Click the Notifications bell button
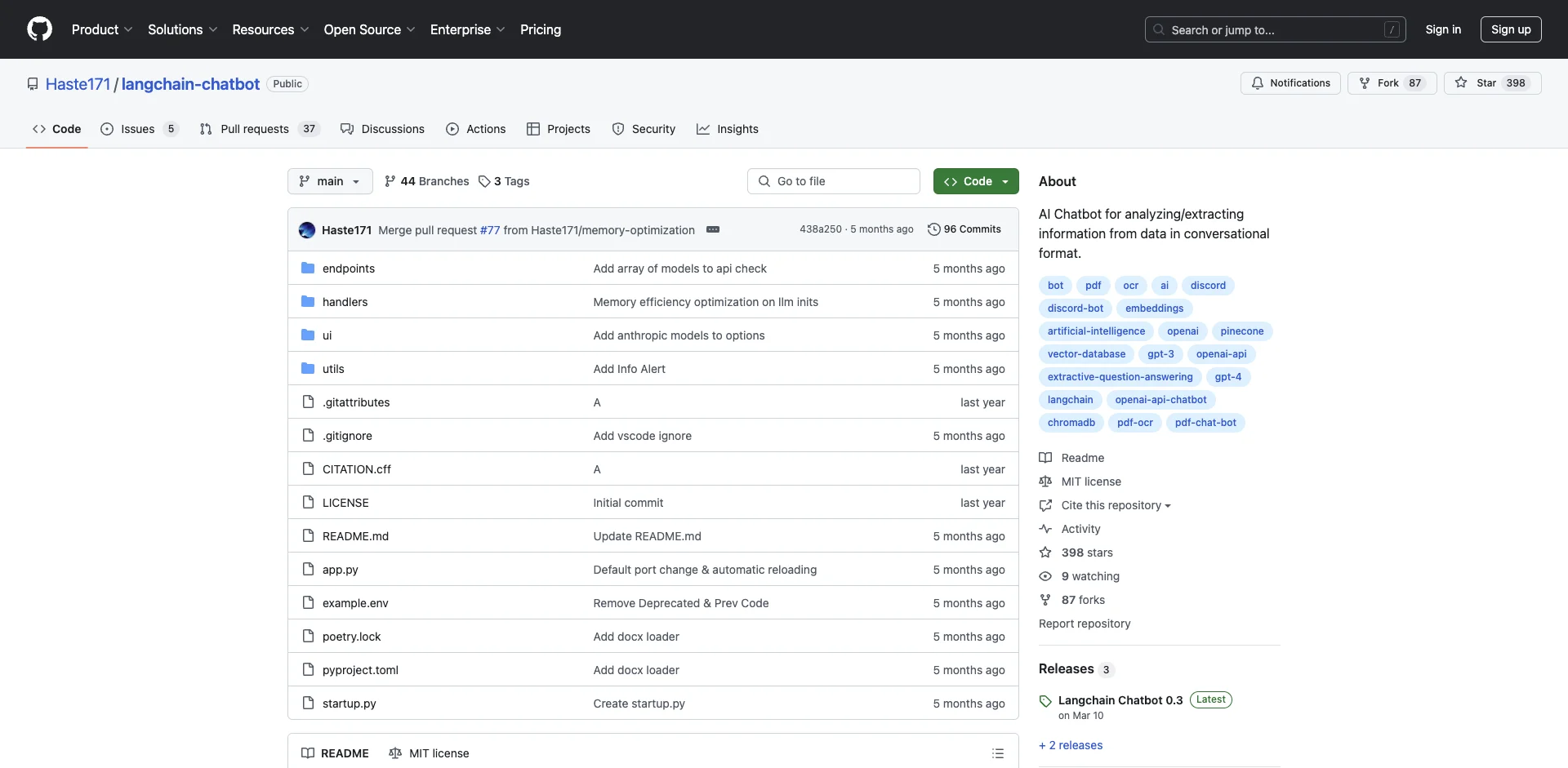 pos(1290,83)
